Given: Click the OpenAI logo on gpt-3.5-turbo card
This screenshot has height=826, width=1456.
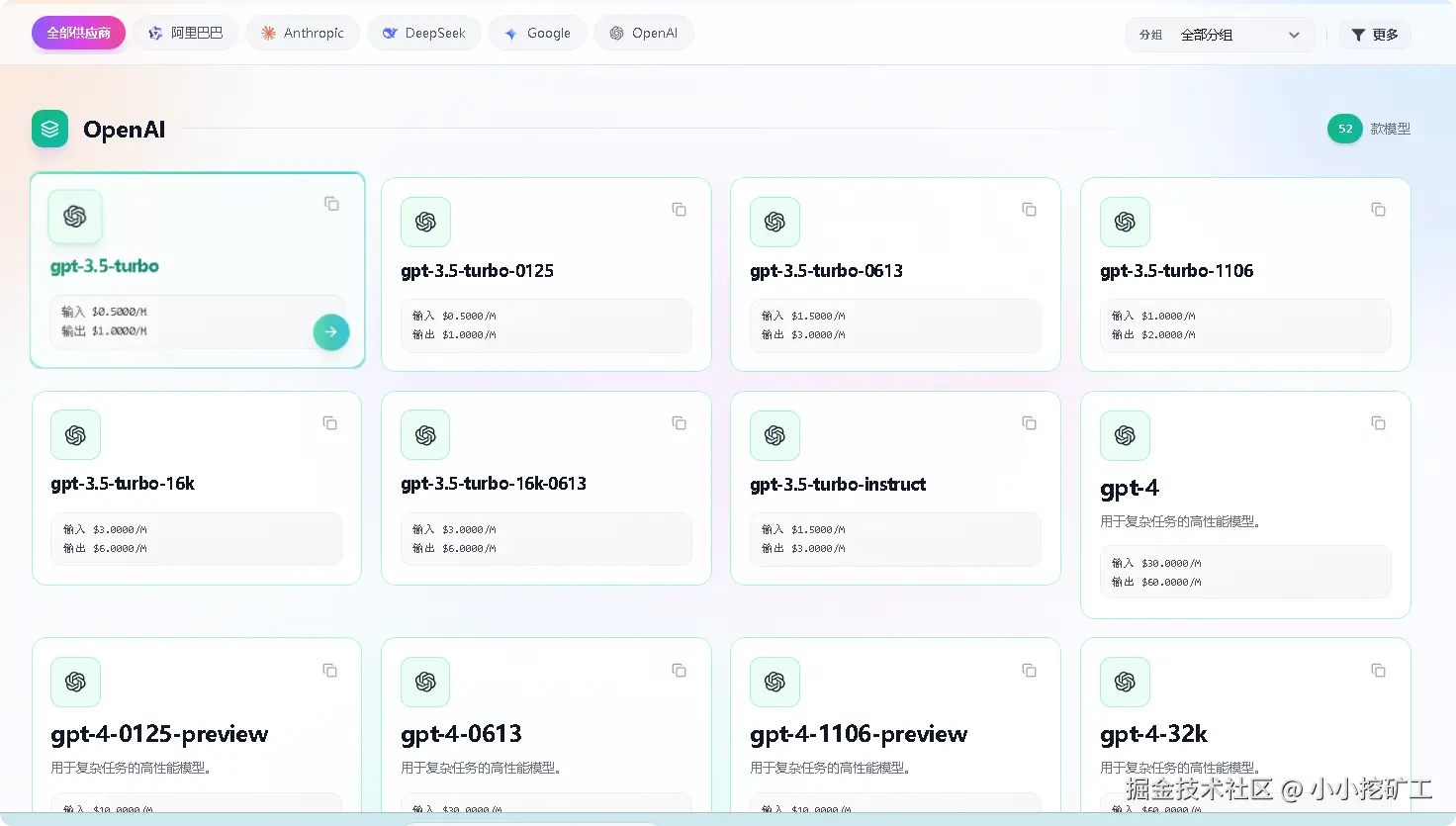Looking at the screenshot, I should 75,217.
